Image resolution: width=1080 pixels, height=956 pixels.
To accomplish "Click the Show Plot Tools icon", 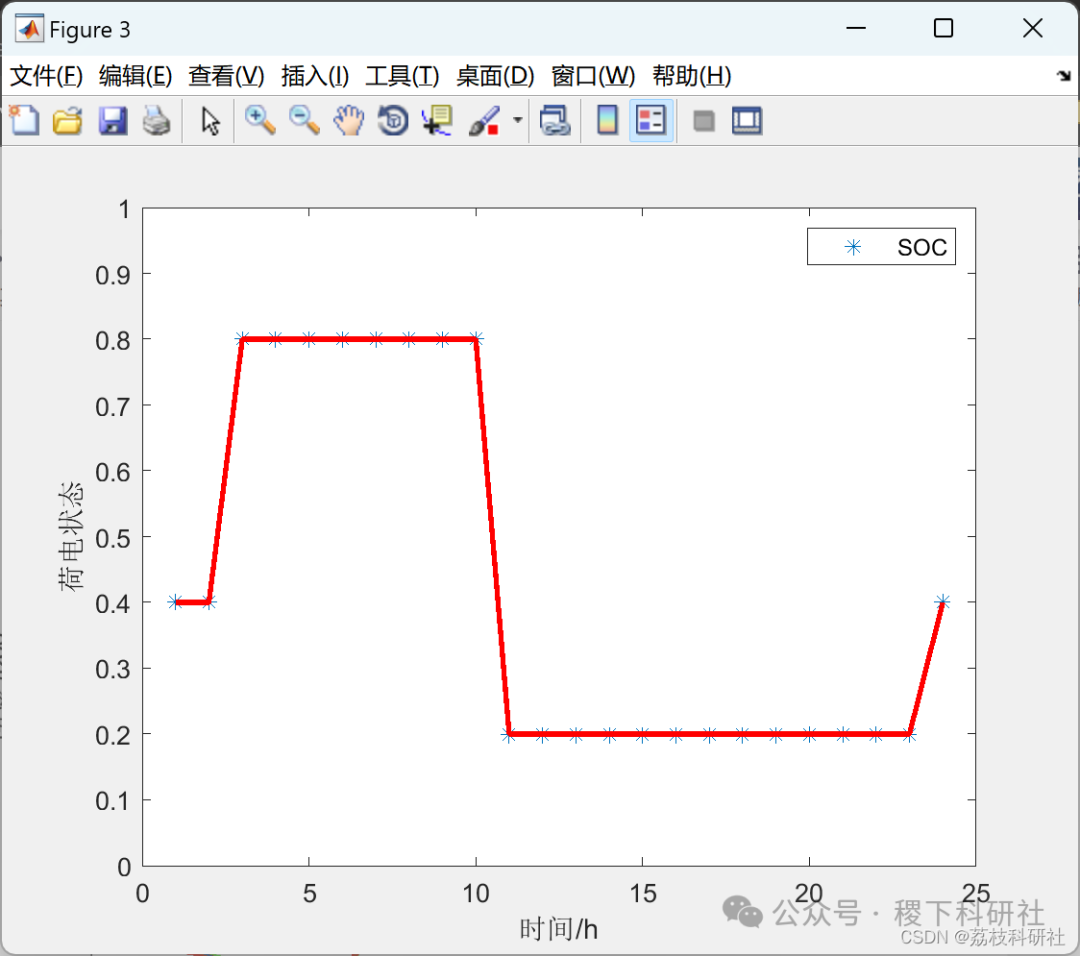I will (x=747, y=121).
